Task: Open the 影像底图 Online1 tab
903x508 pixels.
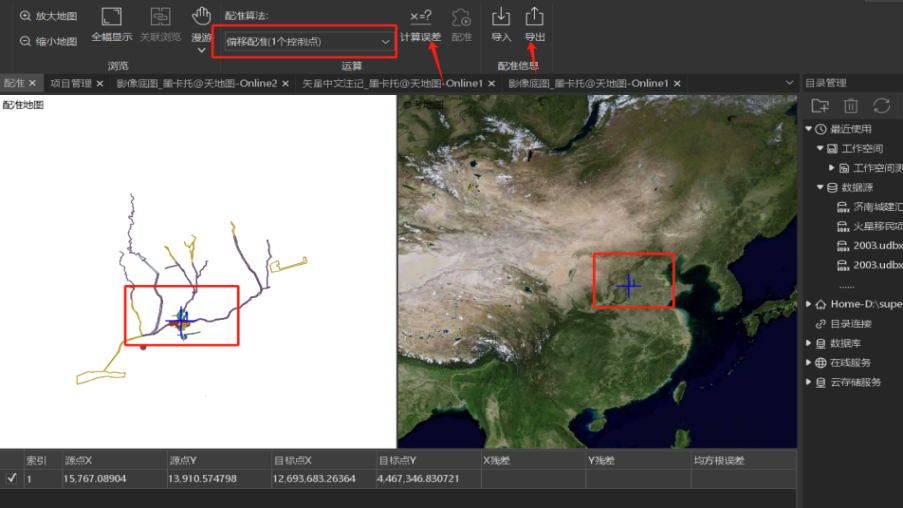Action: (588, 84)
